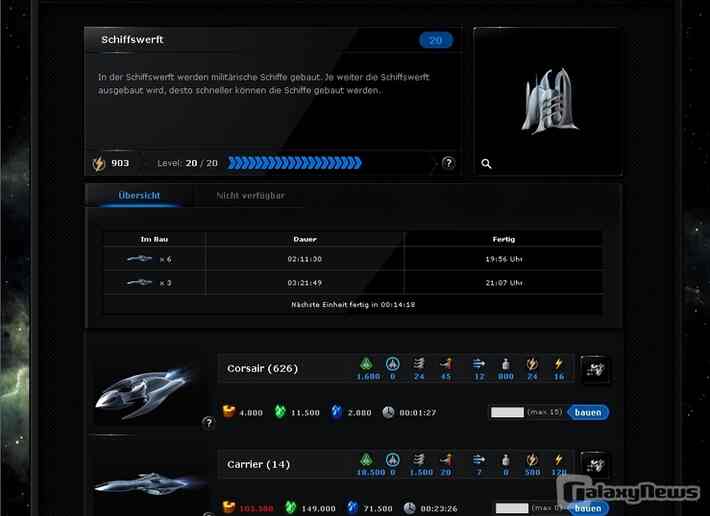Screen dimensions: 710x516
Task: Click duration 03:21:49 in the build queue
Action: coord(305,283)
